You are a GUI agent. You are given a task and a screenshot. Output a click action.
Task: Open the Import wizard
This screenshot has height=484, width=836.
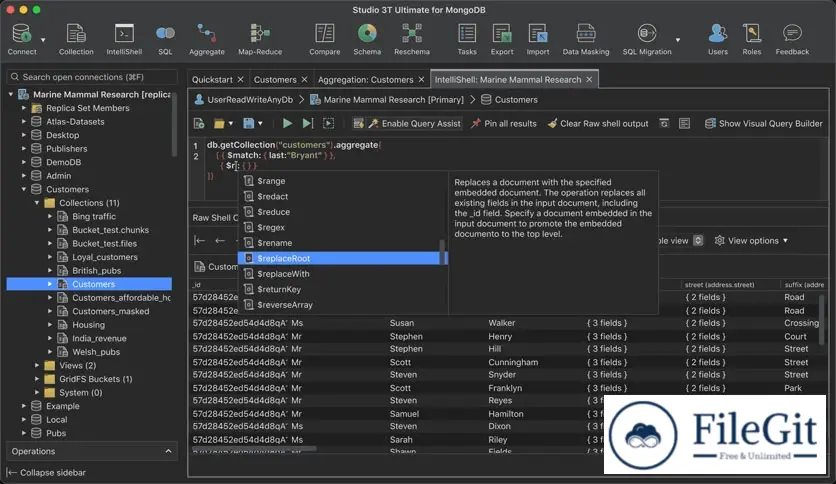tap(537, 39)
